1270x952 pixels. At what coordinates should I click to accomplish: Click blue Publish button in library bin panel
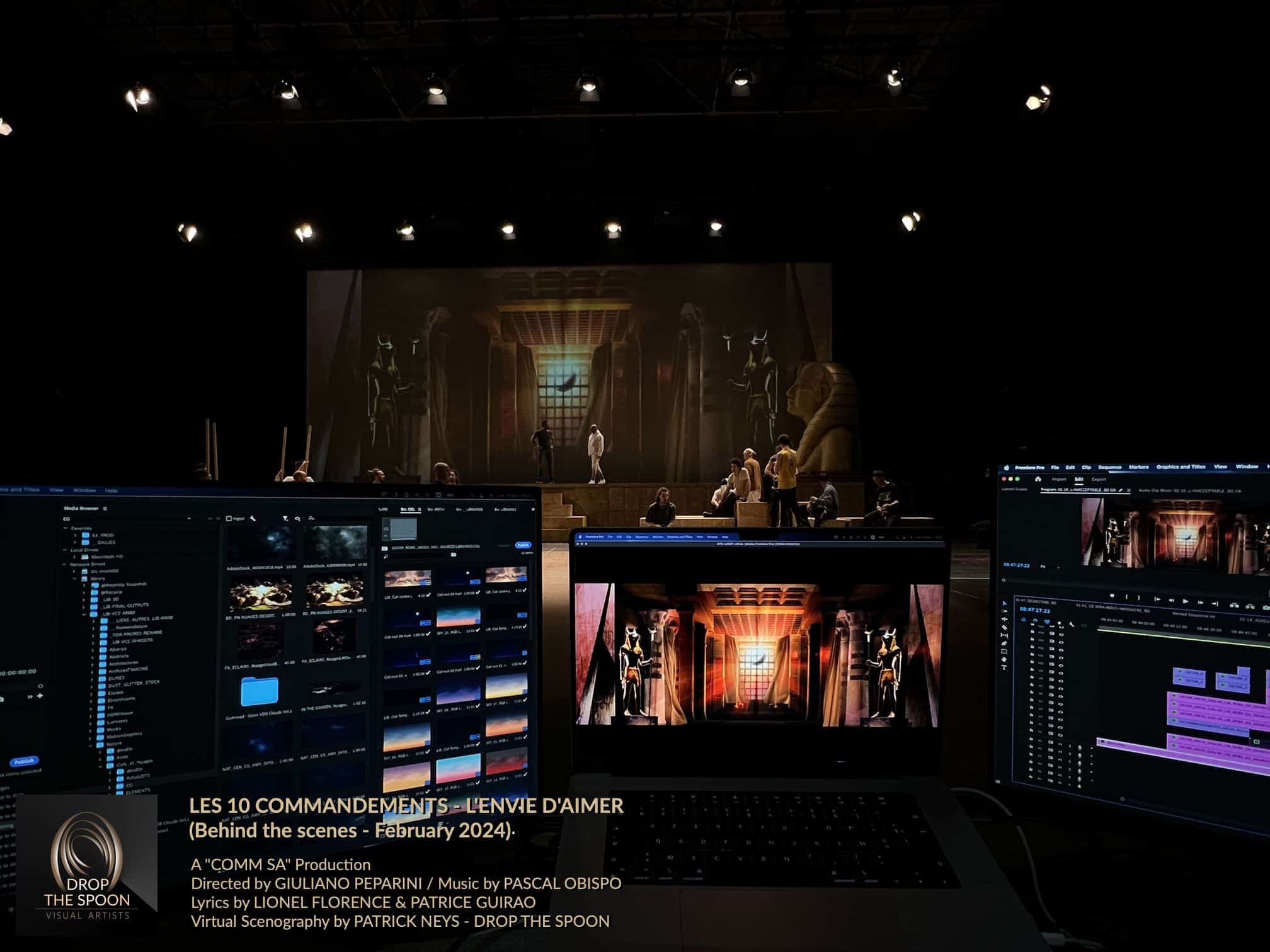point(523,545)
